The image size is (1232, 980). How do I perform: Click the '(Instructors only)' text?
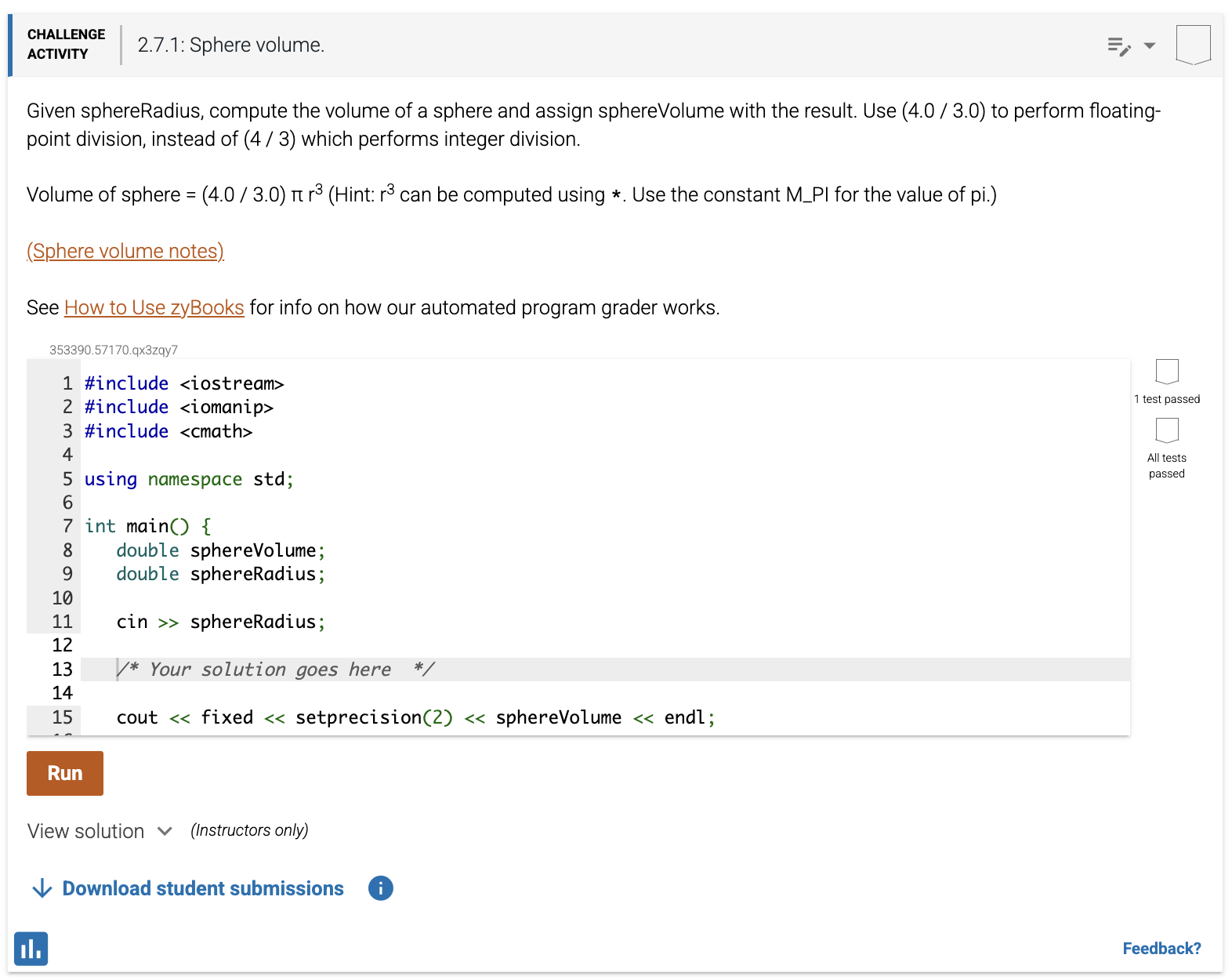[249, 830]
